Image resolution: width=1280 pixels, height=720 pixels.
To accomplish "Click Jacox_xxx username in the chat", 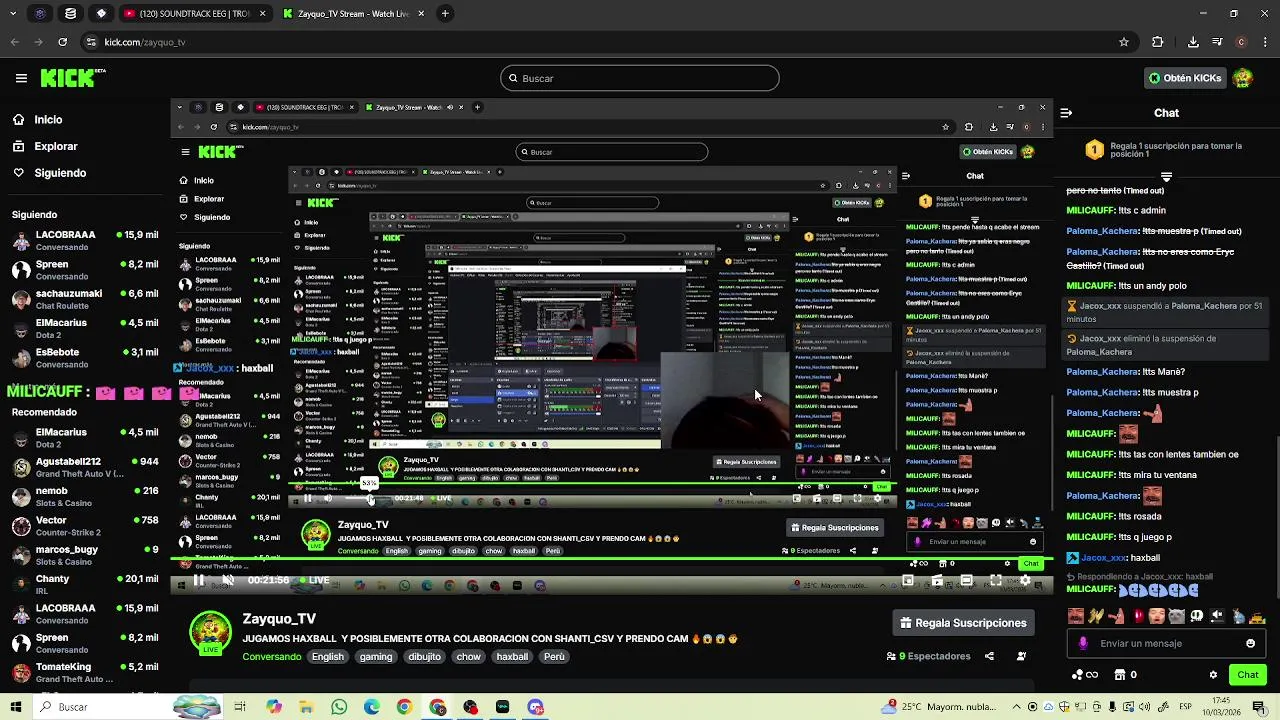I will pos(1103,558).
